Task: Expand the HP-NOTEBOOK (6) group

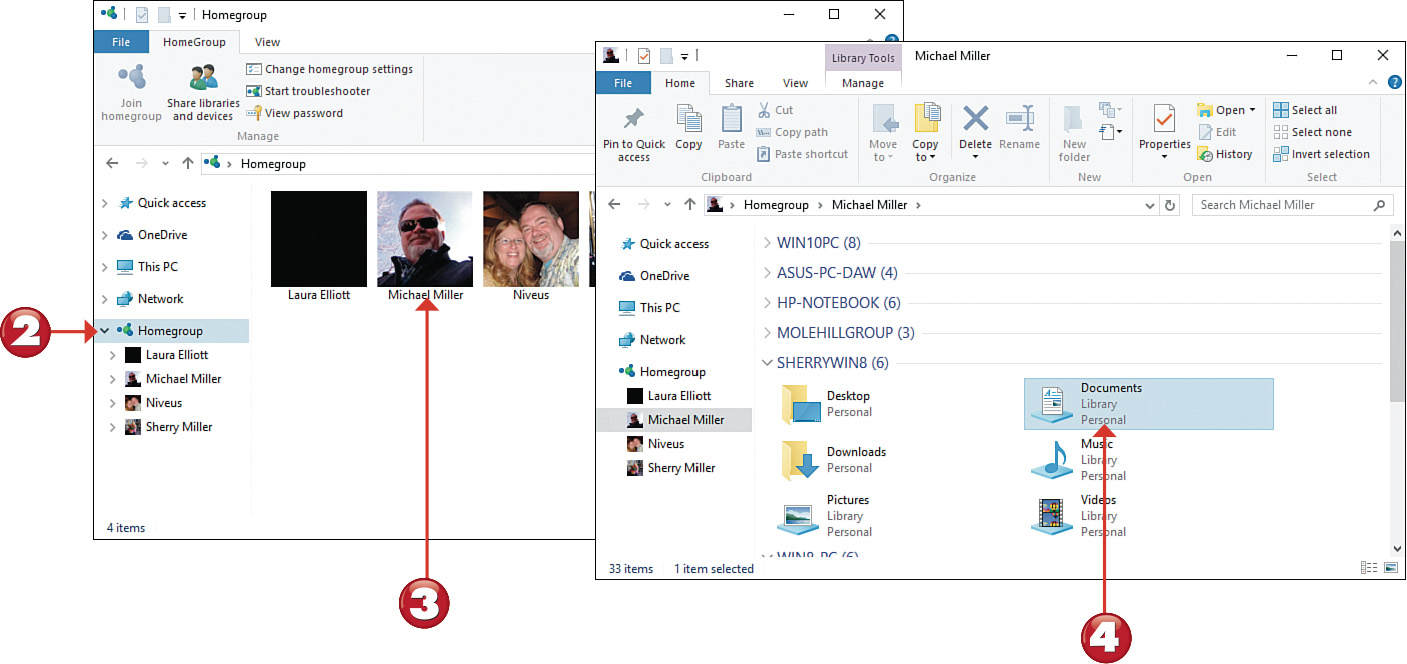Action: 768,303
